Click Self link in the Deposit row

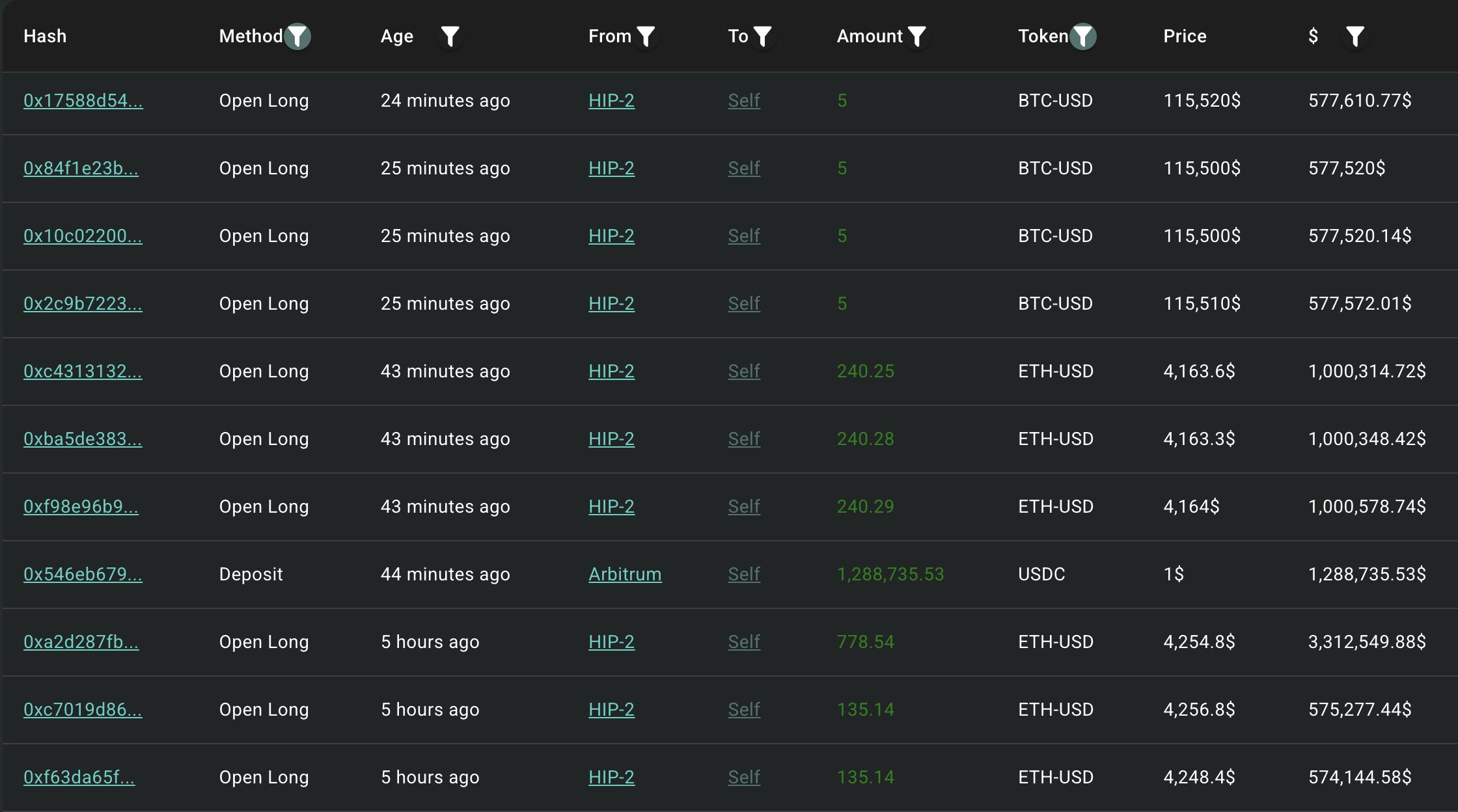[743, 574]
